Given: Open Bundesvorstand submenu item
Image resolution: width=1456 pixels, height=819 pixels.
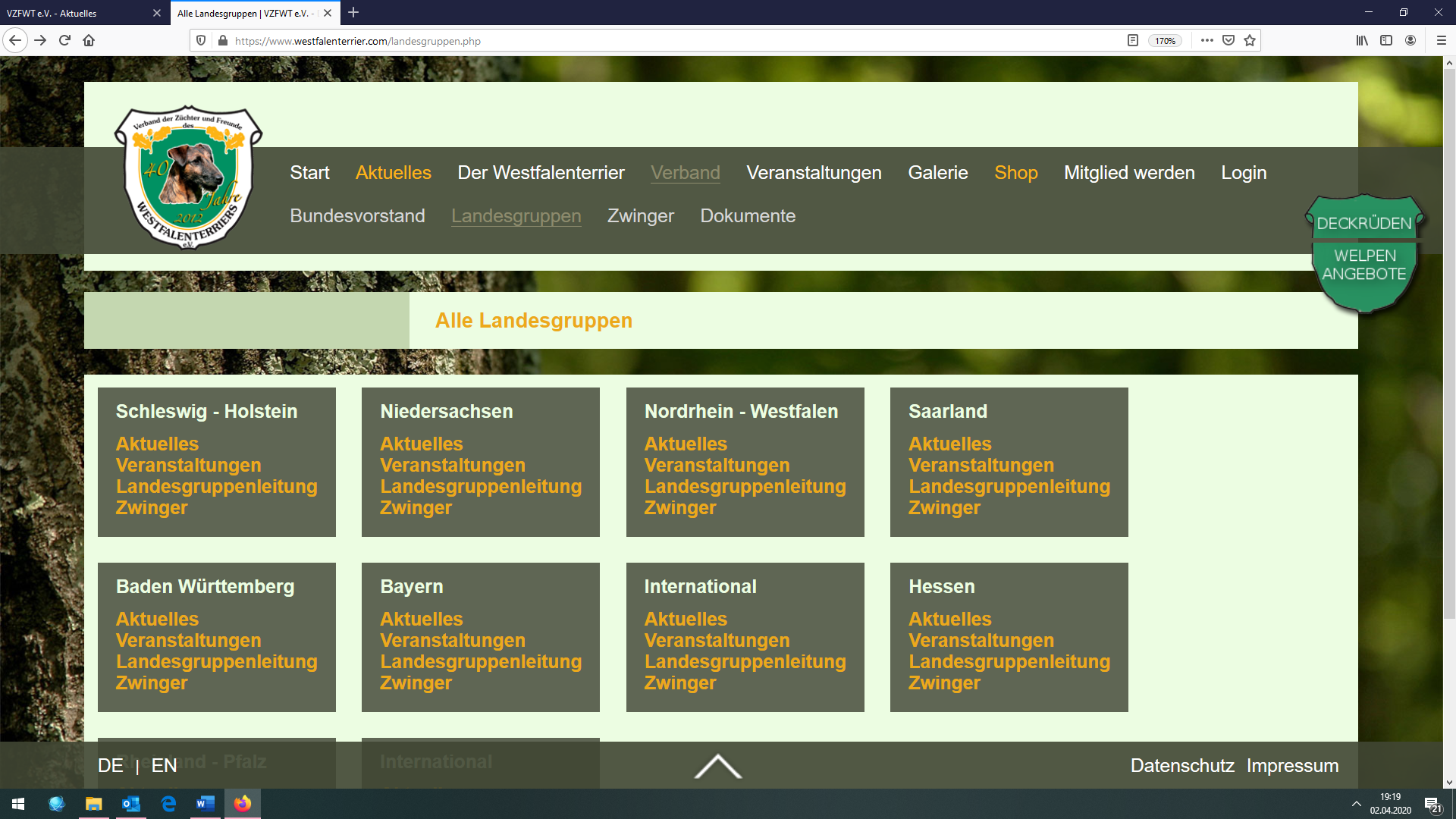Looking at the screenshot, I should (357, 216).
